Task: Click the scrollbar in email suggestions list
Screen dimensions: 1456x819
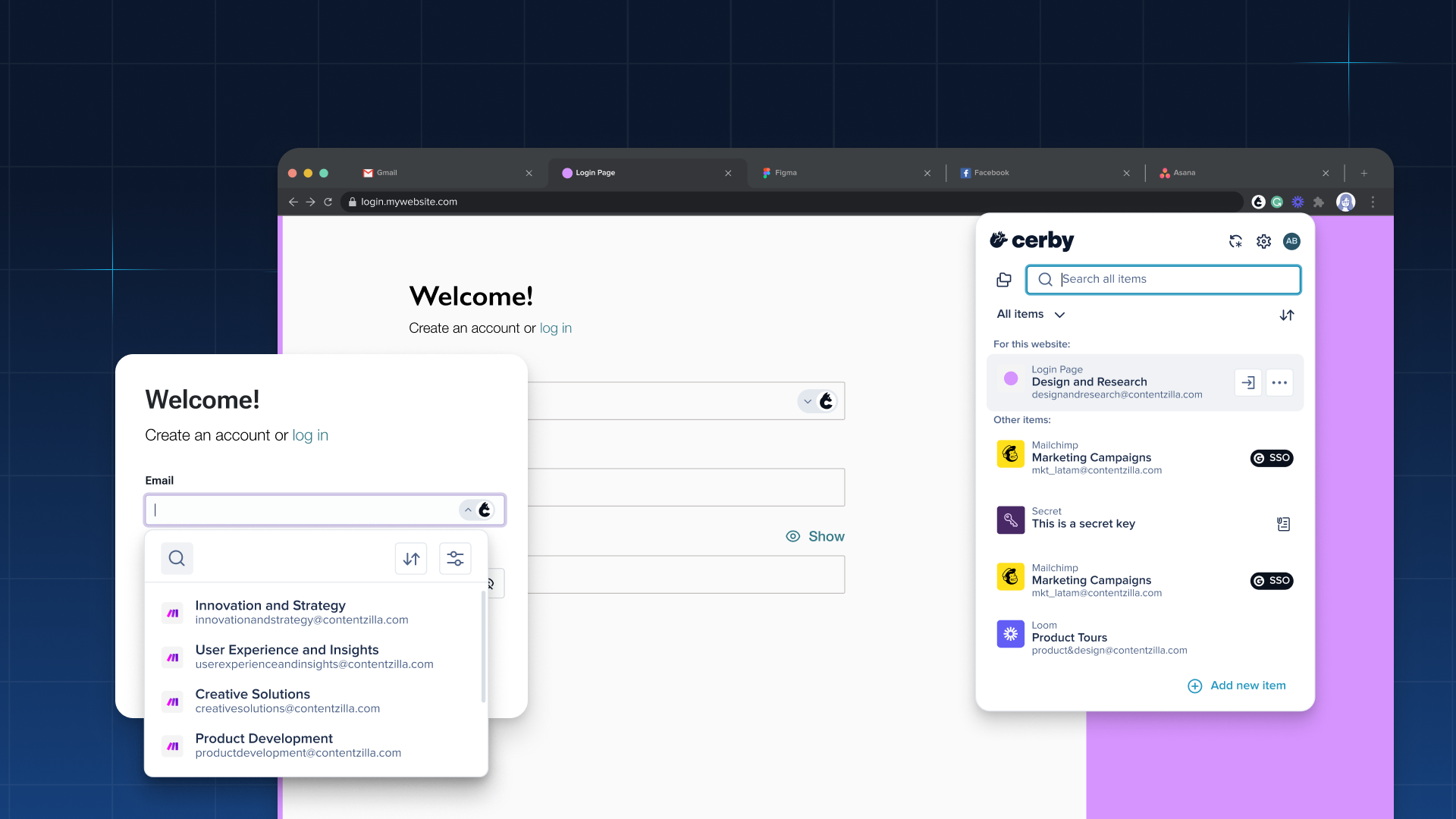Action: [x=483, y=646]
